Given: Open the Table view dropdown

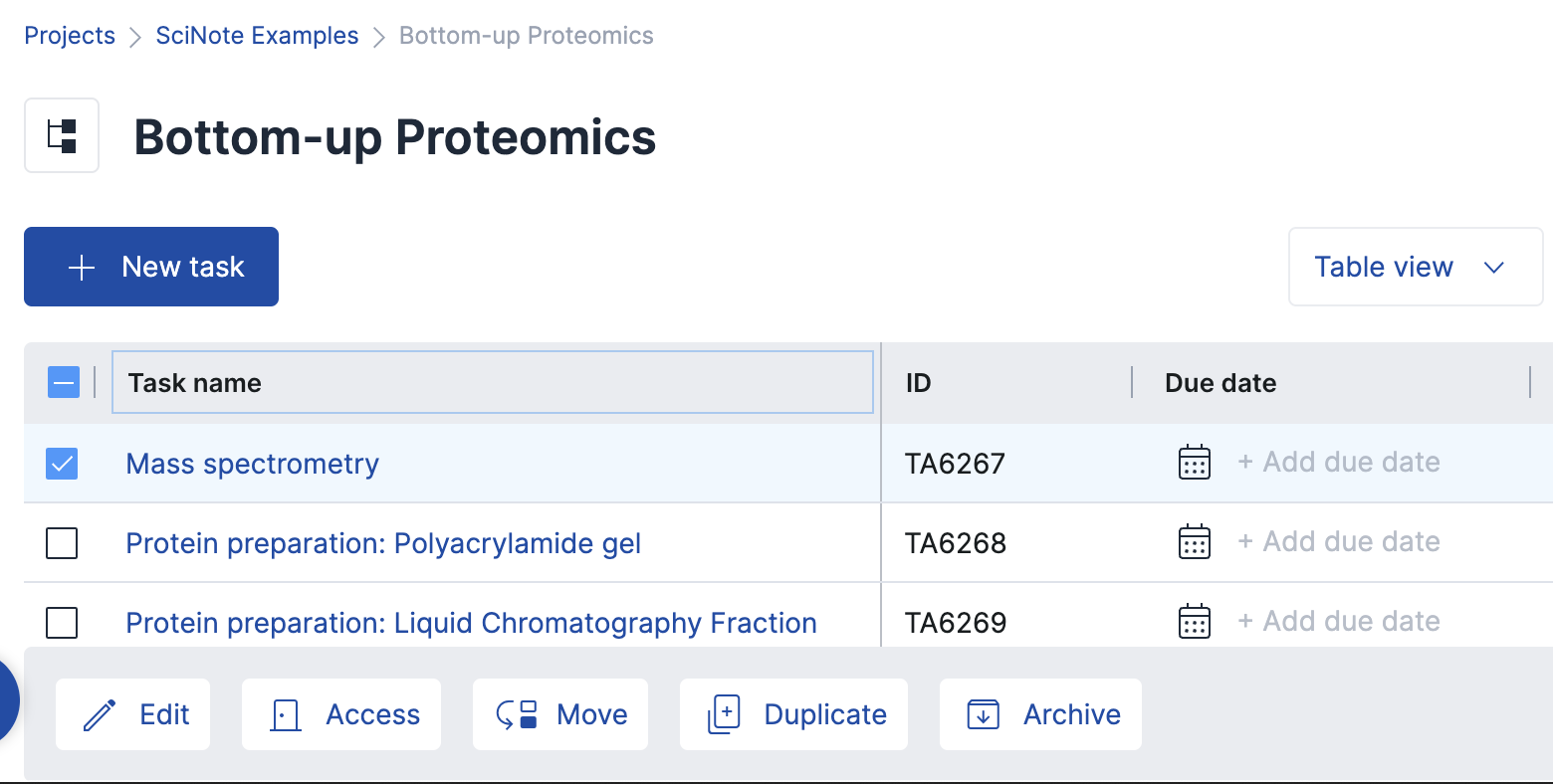Looking at the screenshot, I should [1415, 267].
